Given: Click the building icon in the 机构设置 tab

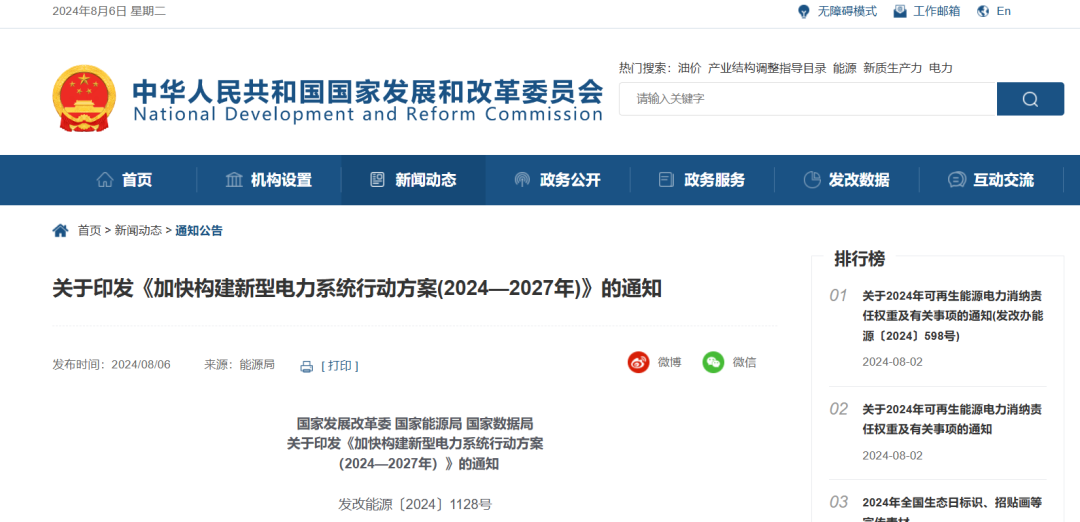Looking at the screenshot, I should pos(234,180).
